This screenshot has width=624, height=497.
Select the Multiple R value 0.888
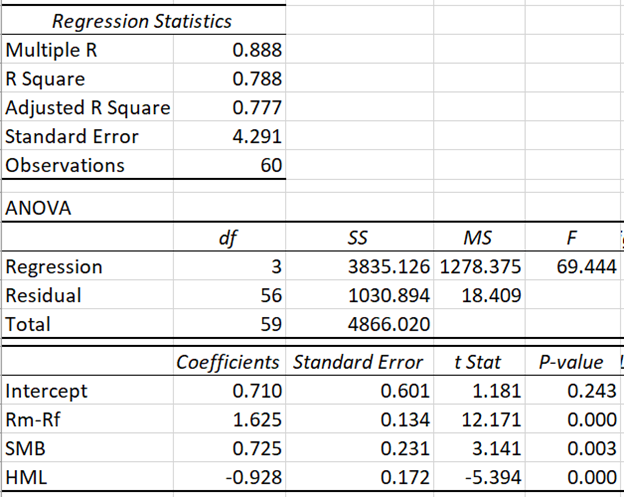click(257, 50)
